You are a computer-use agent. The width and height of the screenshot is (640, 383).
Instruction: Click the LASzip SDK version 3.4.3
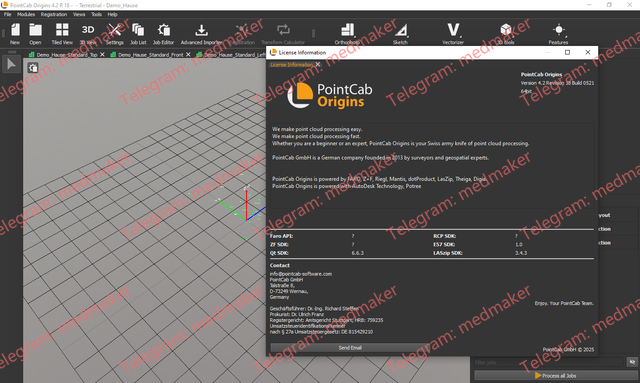click(521, 253)
